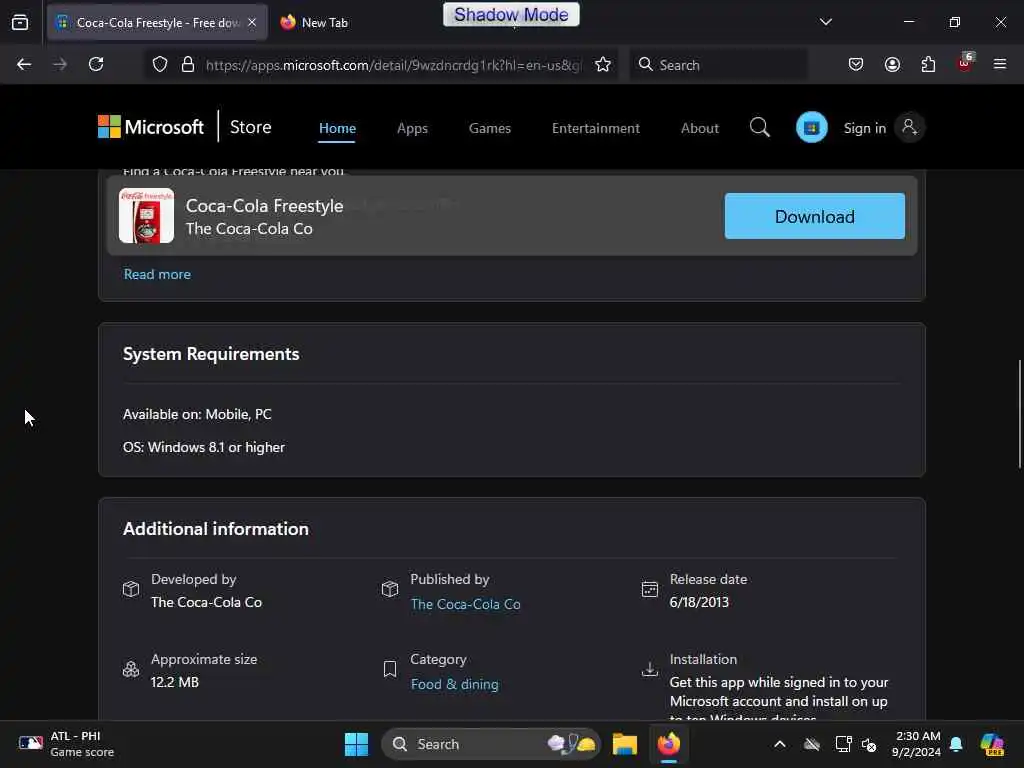Screen dimensions: 1024x768
Task: Click the Microsoft logo
Action: (x=151, y=127)
